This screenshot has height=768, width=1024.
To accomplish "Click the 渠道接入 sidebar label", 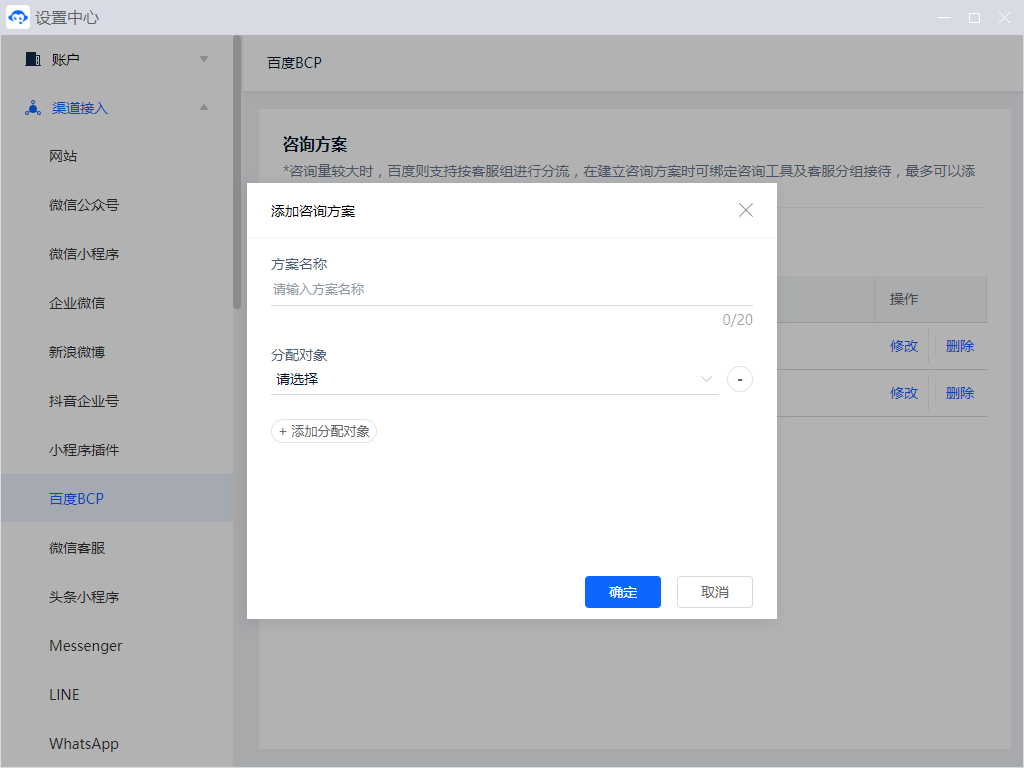I will click(80, 108).
